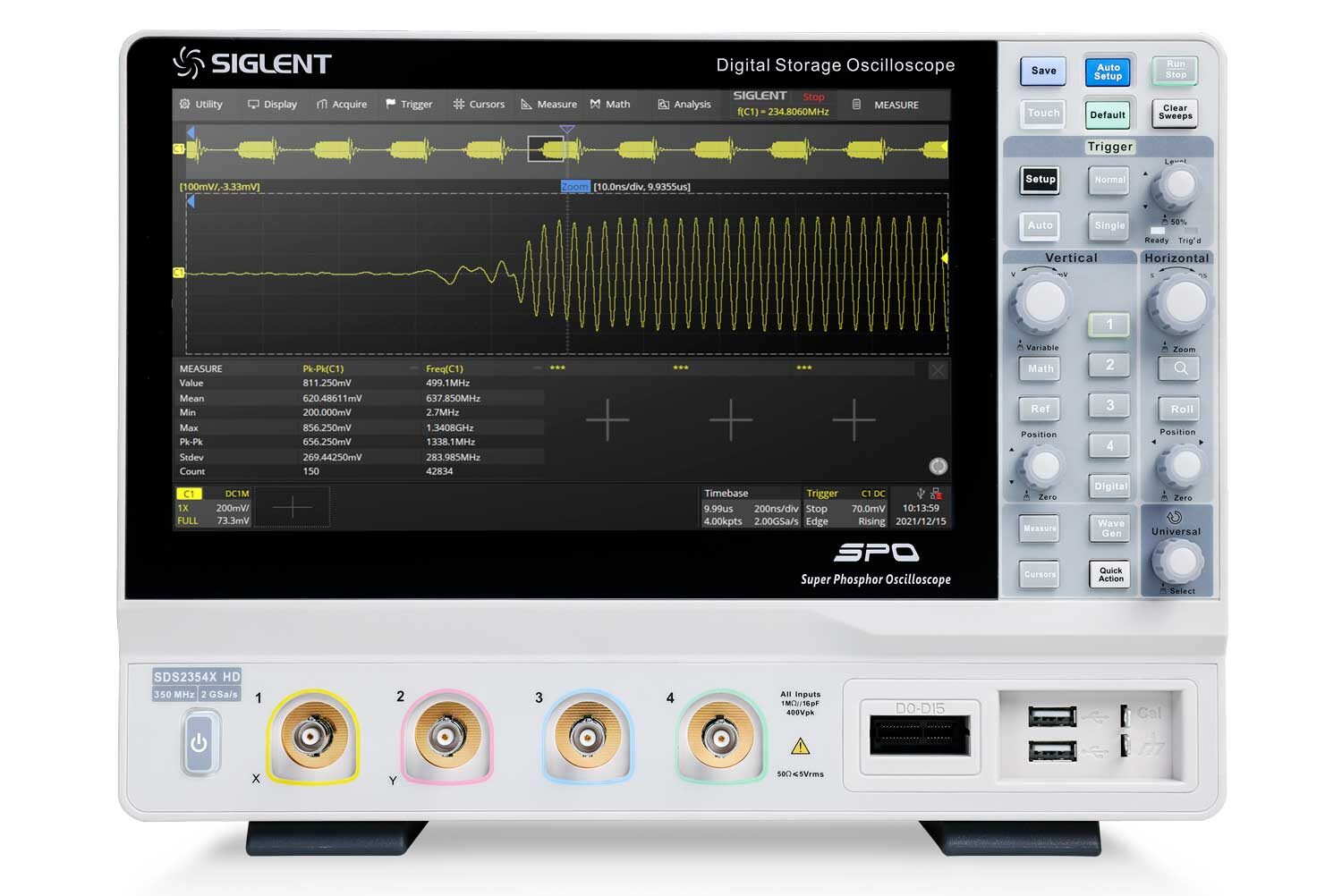This screenshot has width=1342, height=896.
Task: Toggle channel 3 hardware button
Action: pos(1109,405)
